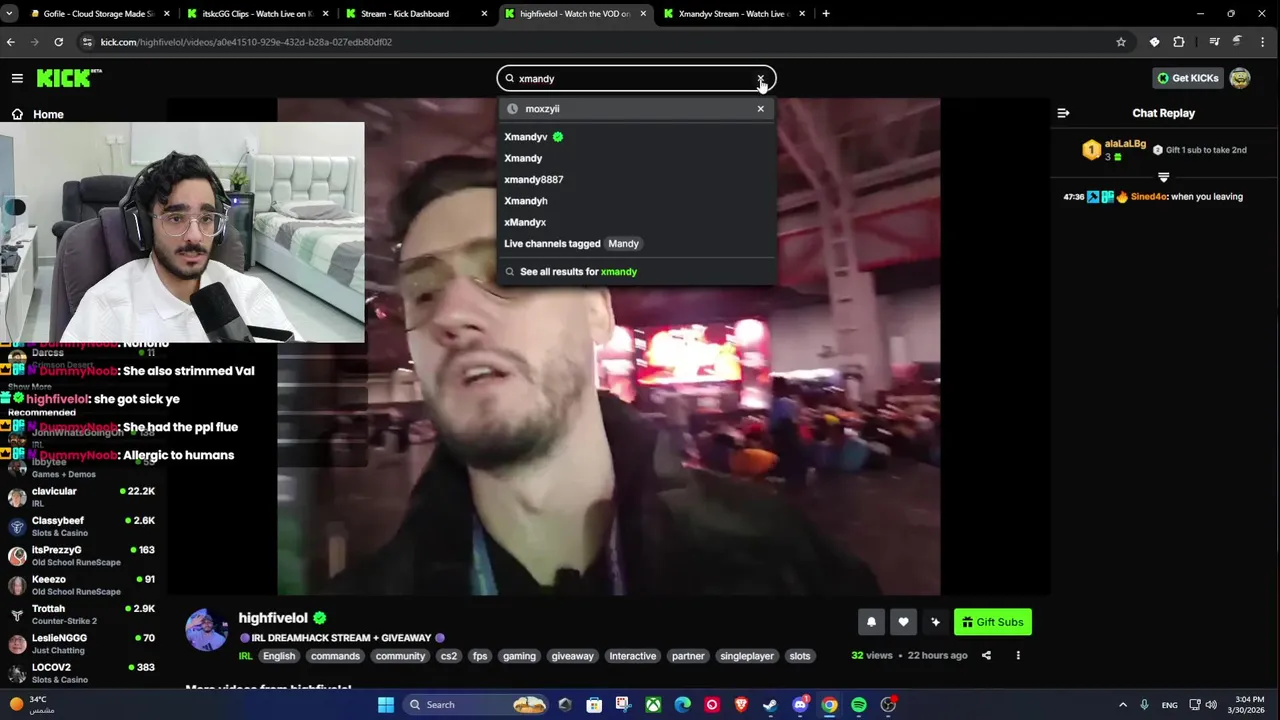
Task: Open a new browser tab
Action: 826,14
